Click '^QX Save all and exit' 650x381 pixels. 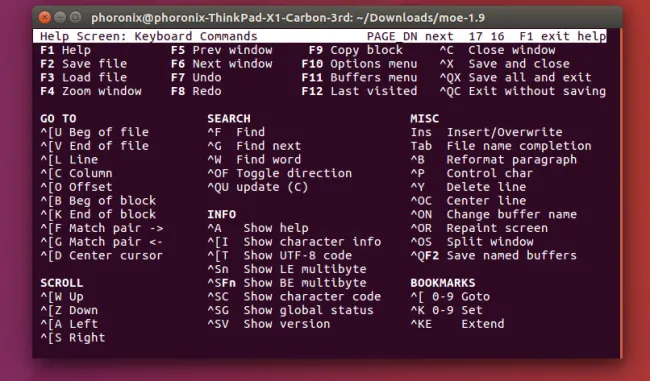tap(515, 78)
